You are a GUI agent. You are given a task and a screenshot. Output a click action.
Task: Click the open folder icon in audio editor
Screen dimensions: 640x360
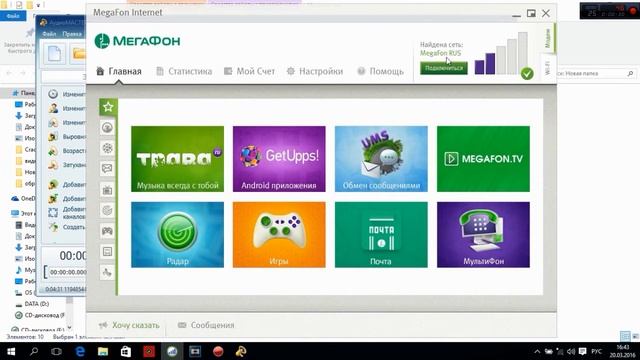click(78, 53)
